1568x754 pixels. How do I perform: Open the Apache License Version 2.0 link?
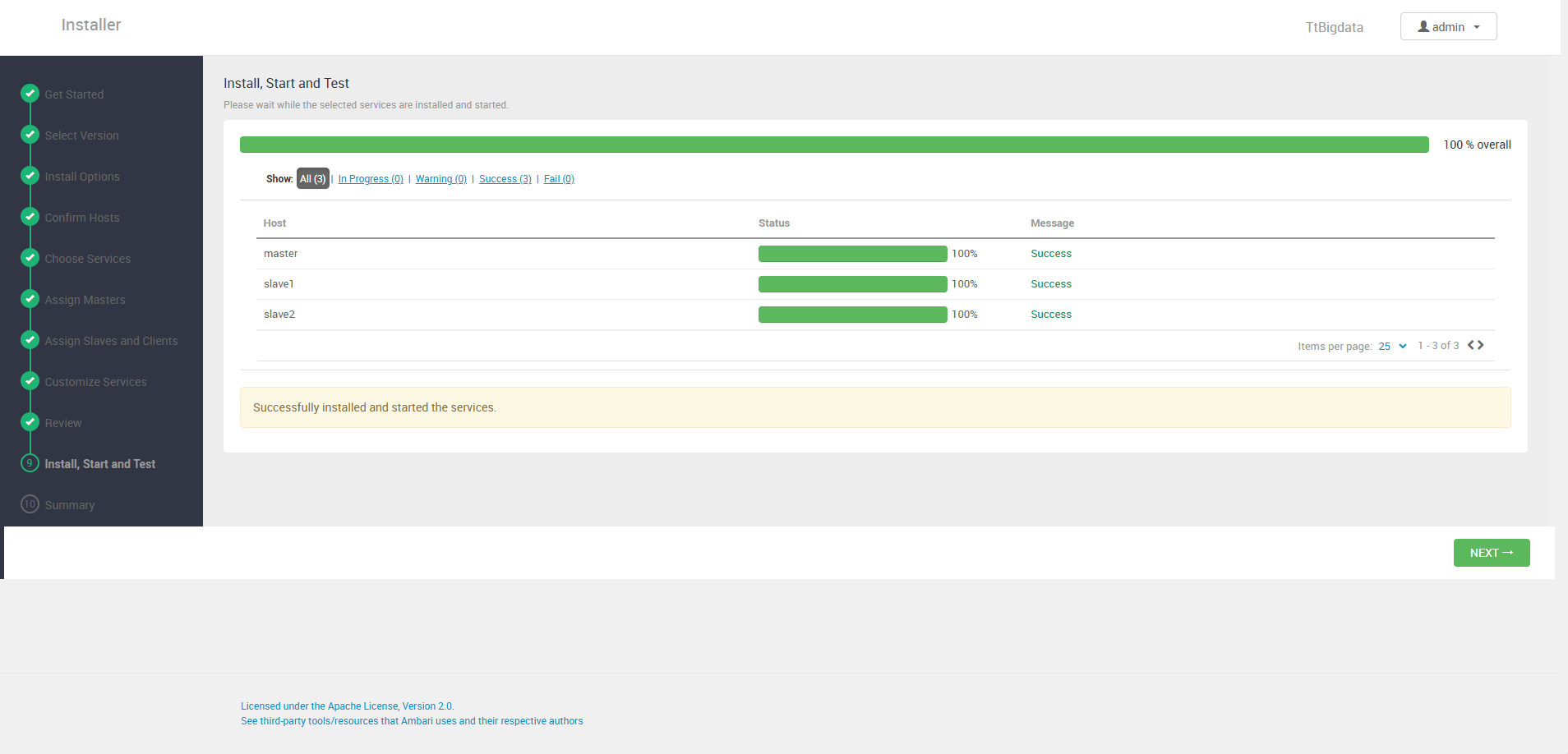pyautogui.click(x=347, y=706)
